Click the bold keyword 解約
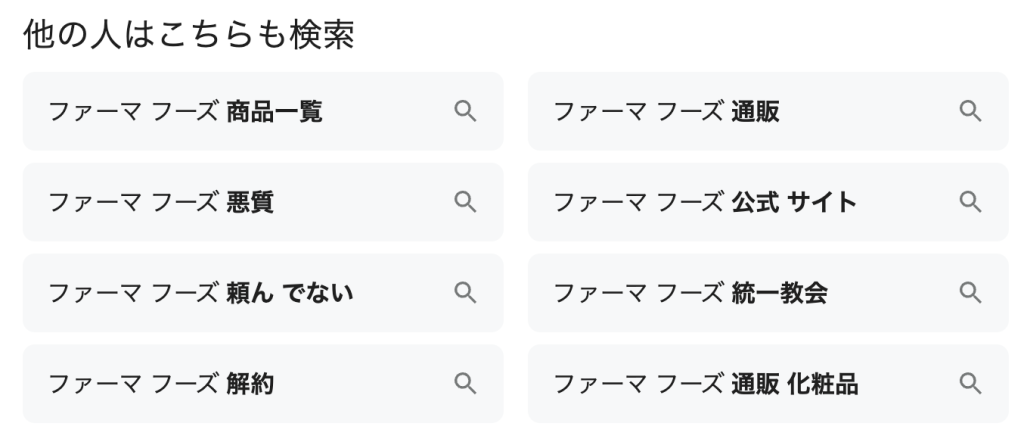The height and width of the screenshot is (442, 1024). click(250, 384)
